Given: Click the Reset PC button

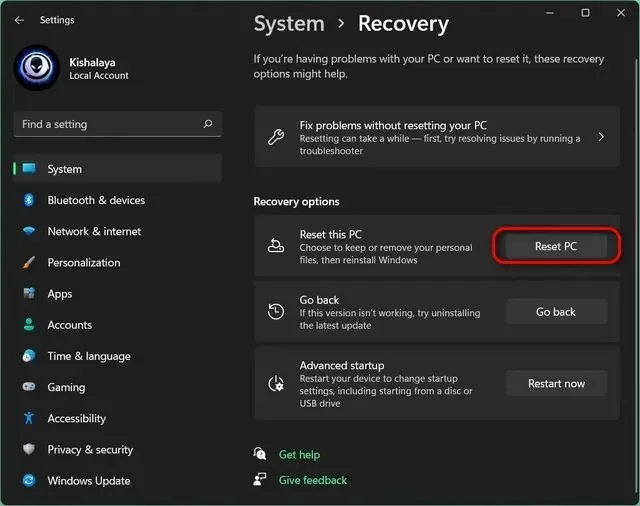Looking at the screenshot, I should tap(556, 246).
